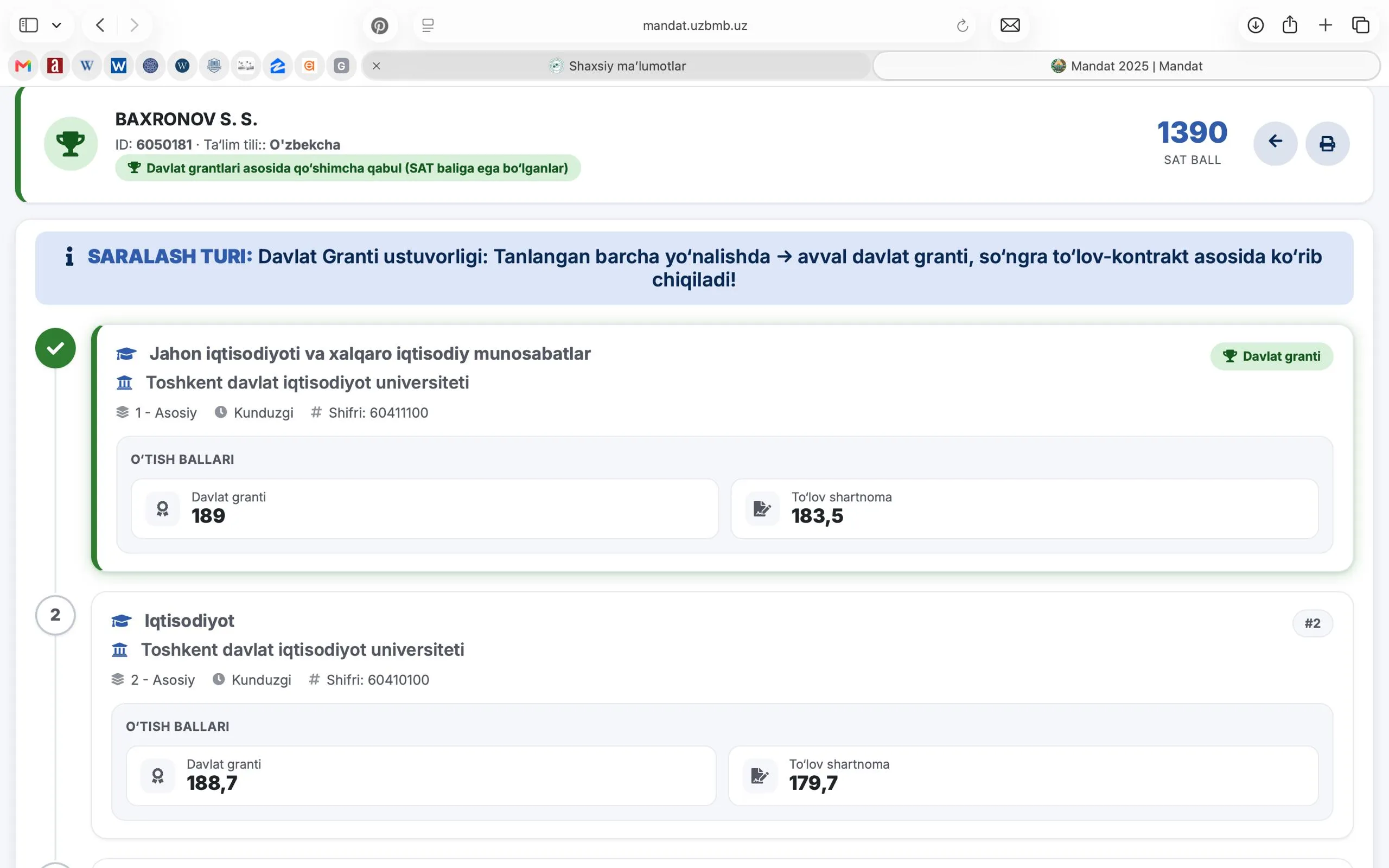Screen dimensions: 1389x868
Task: Click the back arrow button beside SAT score
Action: [x=1276, y=143]
